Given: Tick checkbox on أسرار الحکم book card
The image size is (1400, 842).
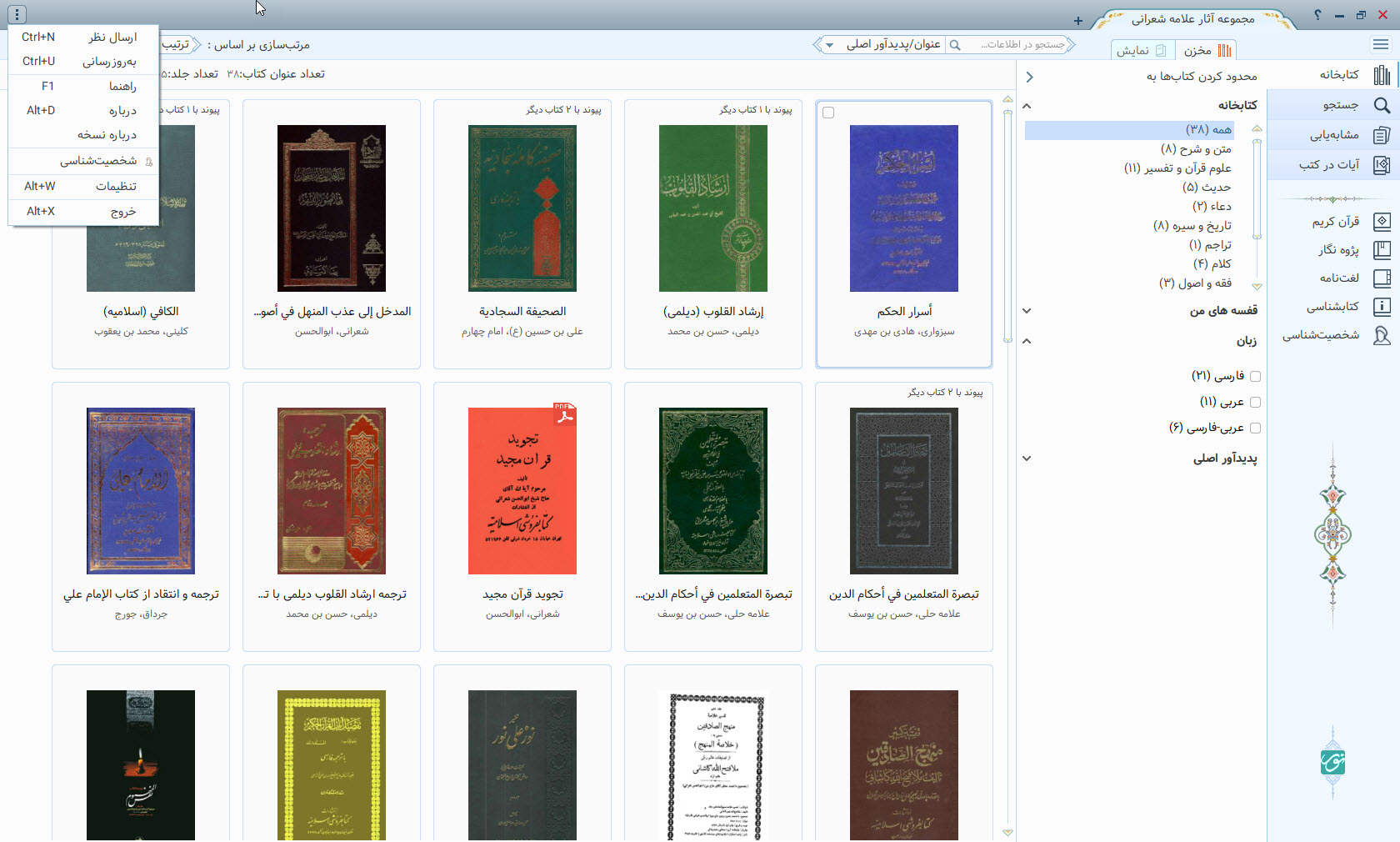Looking at the screenshot, I should click(x=828, y=113).
